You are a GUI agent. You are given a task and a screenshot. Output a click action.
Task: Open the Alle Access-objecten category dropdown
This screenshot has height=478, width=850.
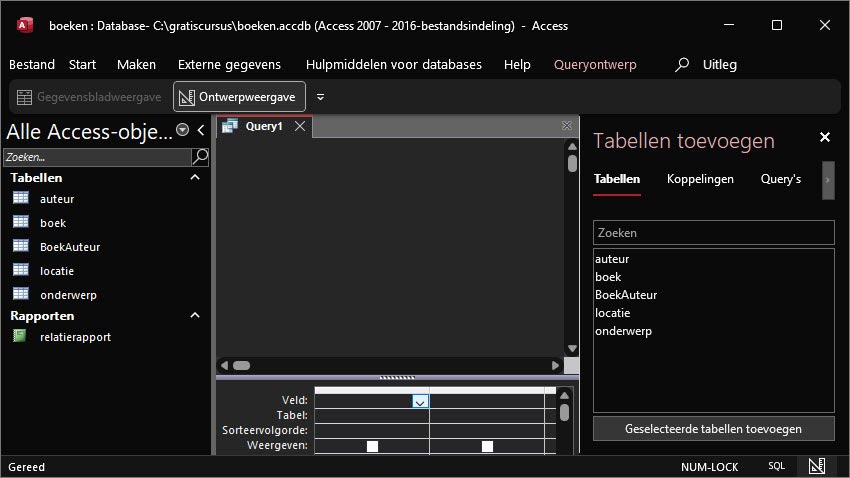coord(183,130)
